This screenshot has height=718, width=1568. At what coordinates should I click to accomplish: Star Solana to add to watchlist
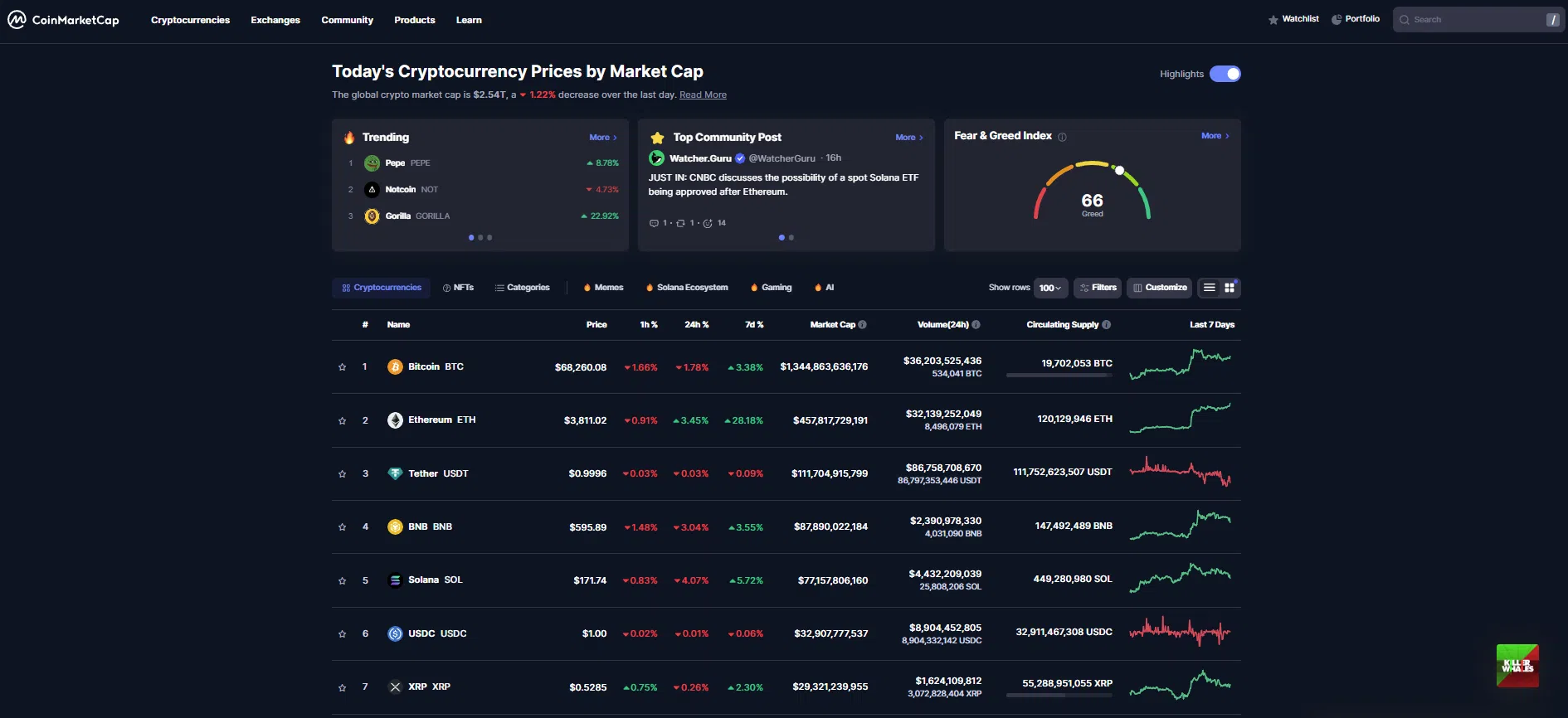pos(342,581)
